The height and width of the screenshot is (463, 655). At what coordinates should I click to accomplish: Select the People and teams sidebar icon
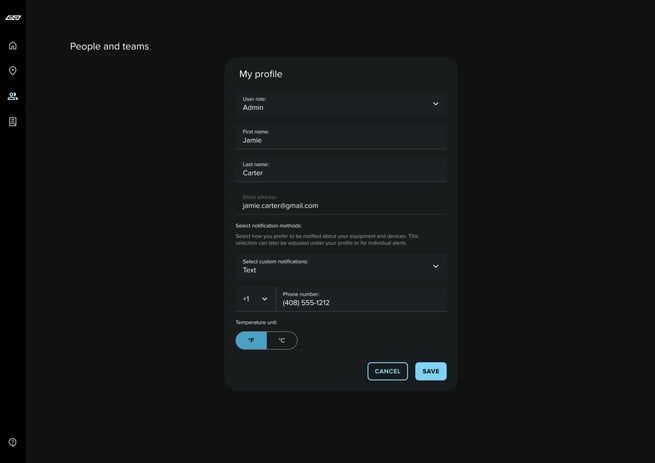tap(12, 96)
